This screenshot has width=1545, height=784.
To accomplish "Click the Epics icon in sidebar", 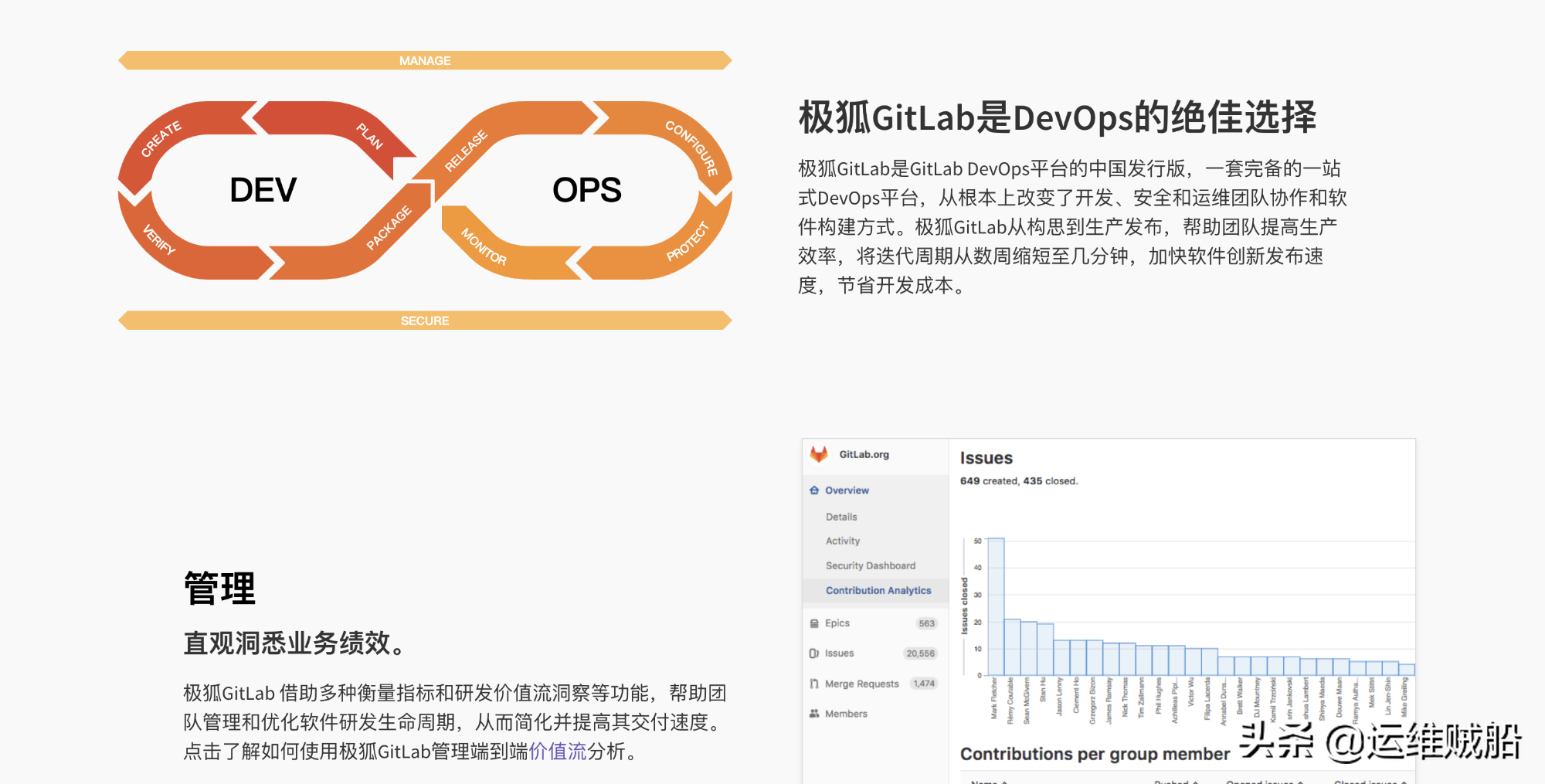I will click(x=814, y=623).
